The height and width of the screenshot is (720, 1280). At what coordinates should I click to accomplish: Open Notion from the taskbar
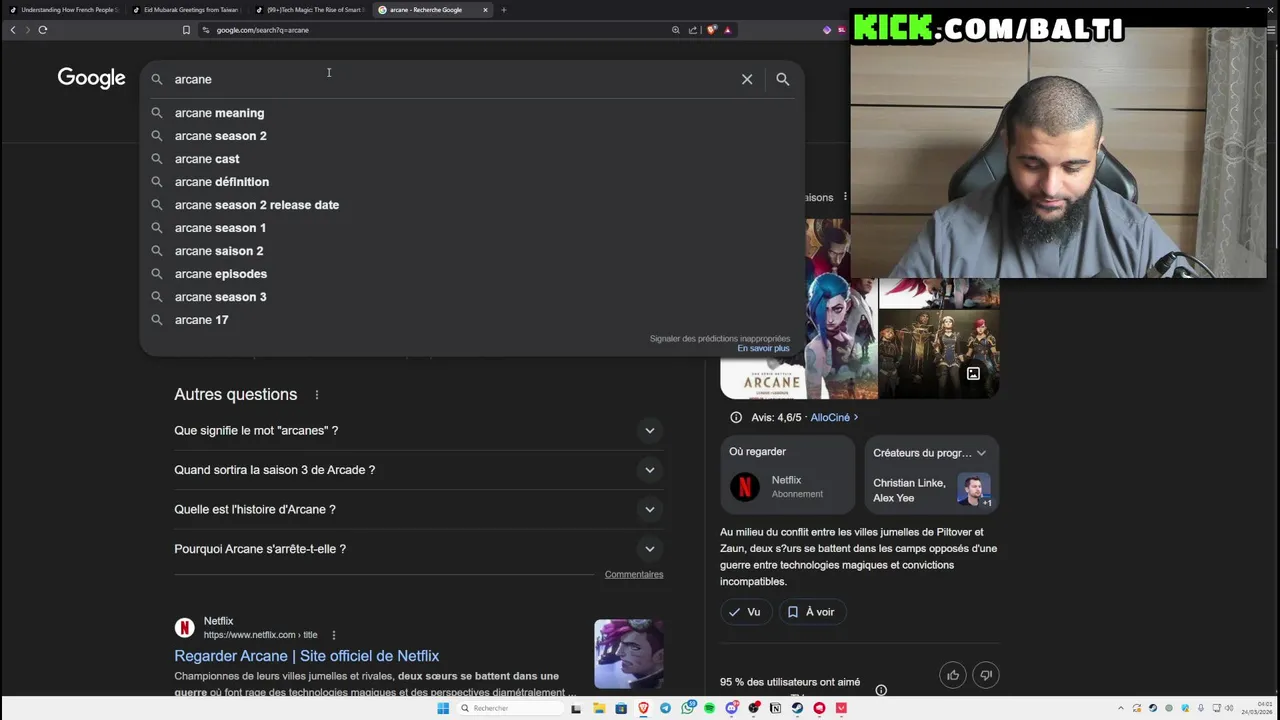775,708
